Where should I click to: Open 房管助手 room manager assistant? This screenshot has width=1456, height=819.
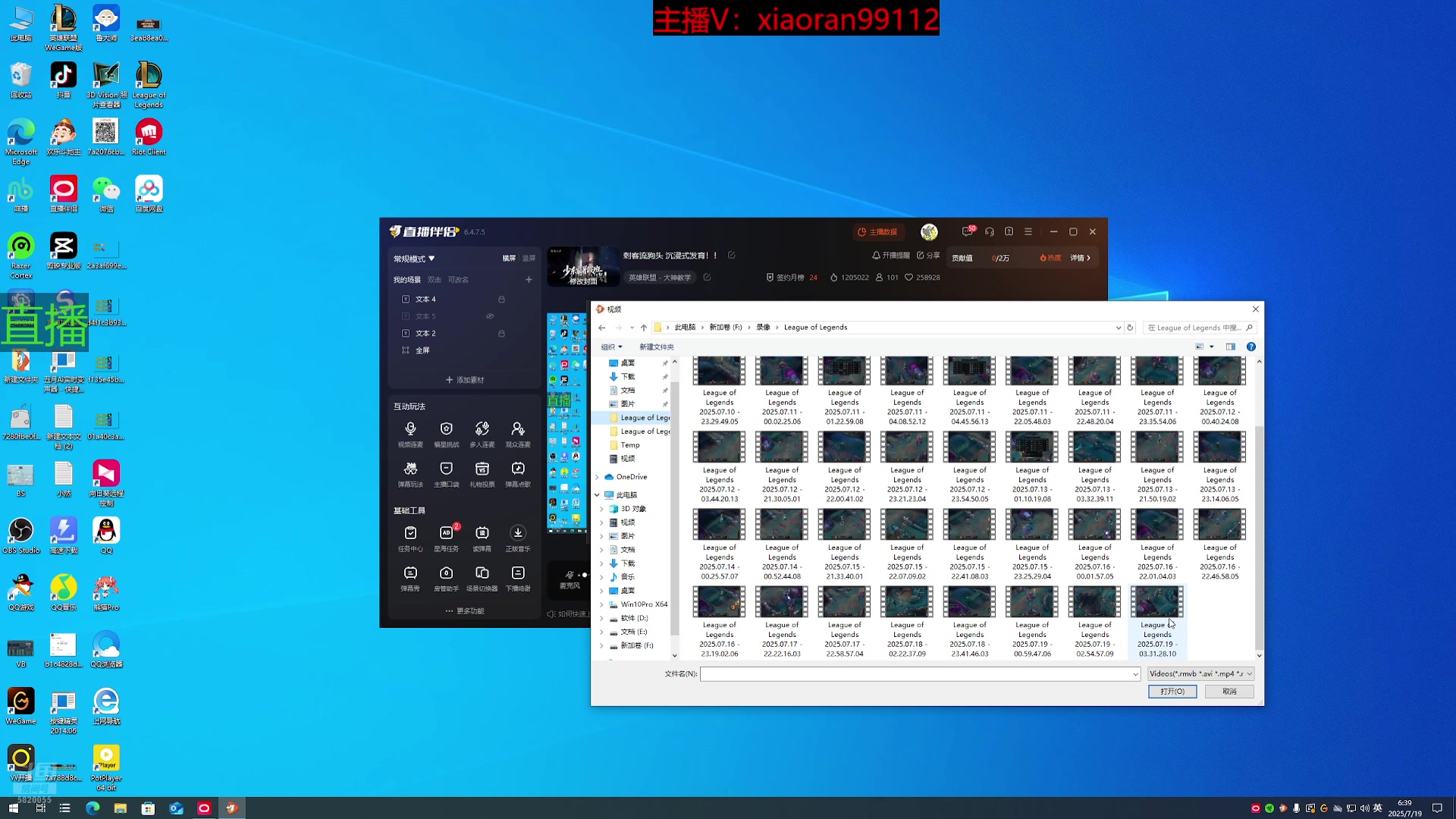[446, 578]
